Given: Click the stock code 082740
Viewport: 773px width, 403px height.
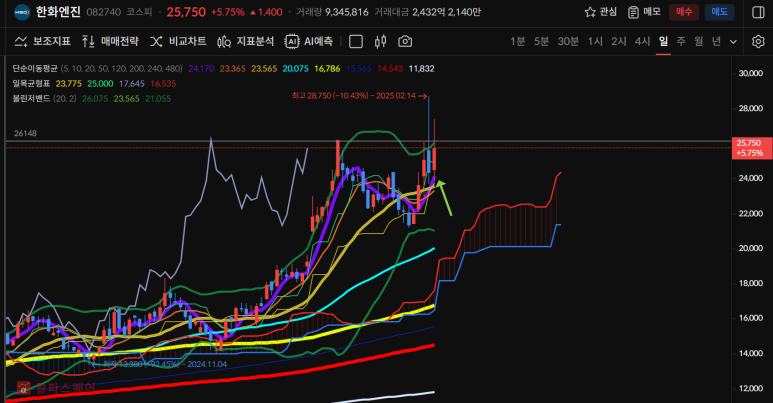Looking at the screenshot, I should (104, 12).
